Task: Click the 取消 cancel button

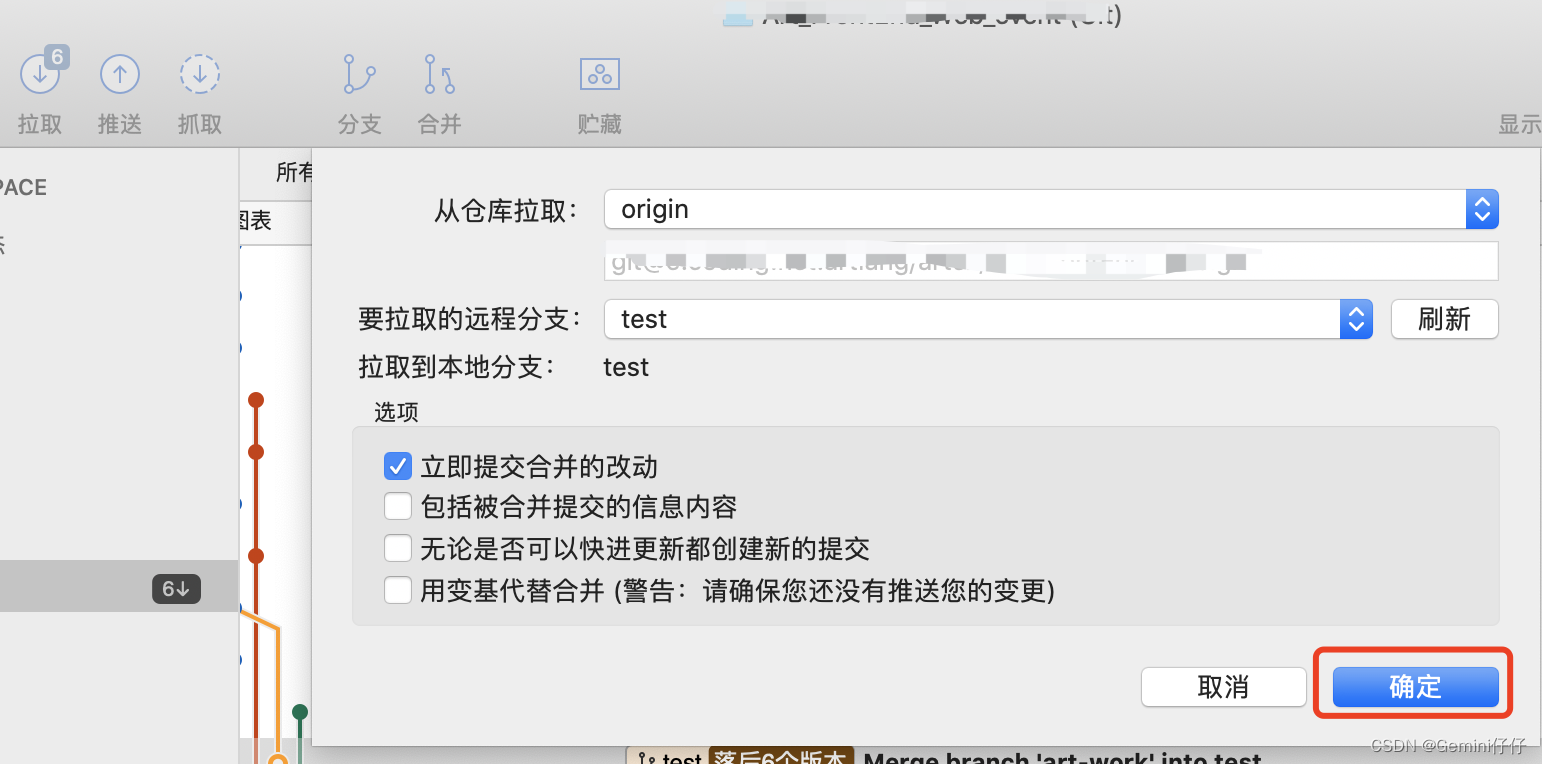Action: (1223, 687)
